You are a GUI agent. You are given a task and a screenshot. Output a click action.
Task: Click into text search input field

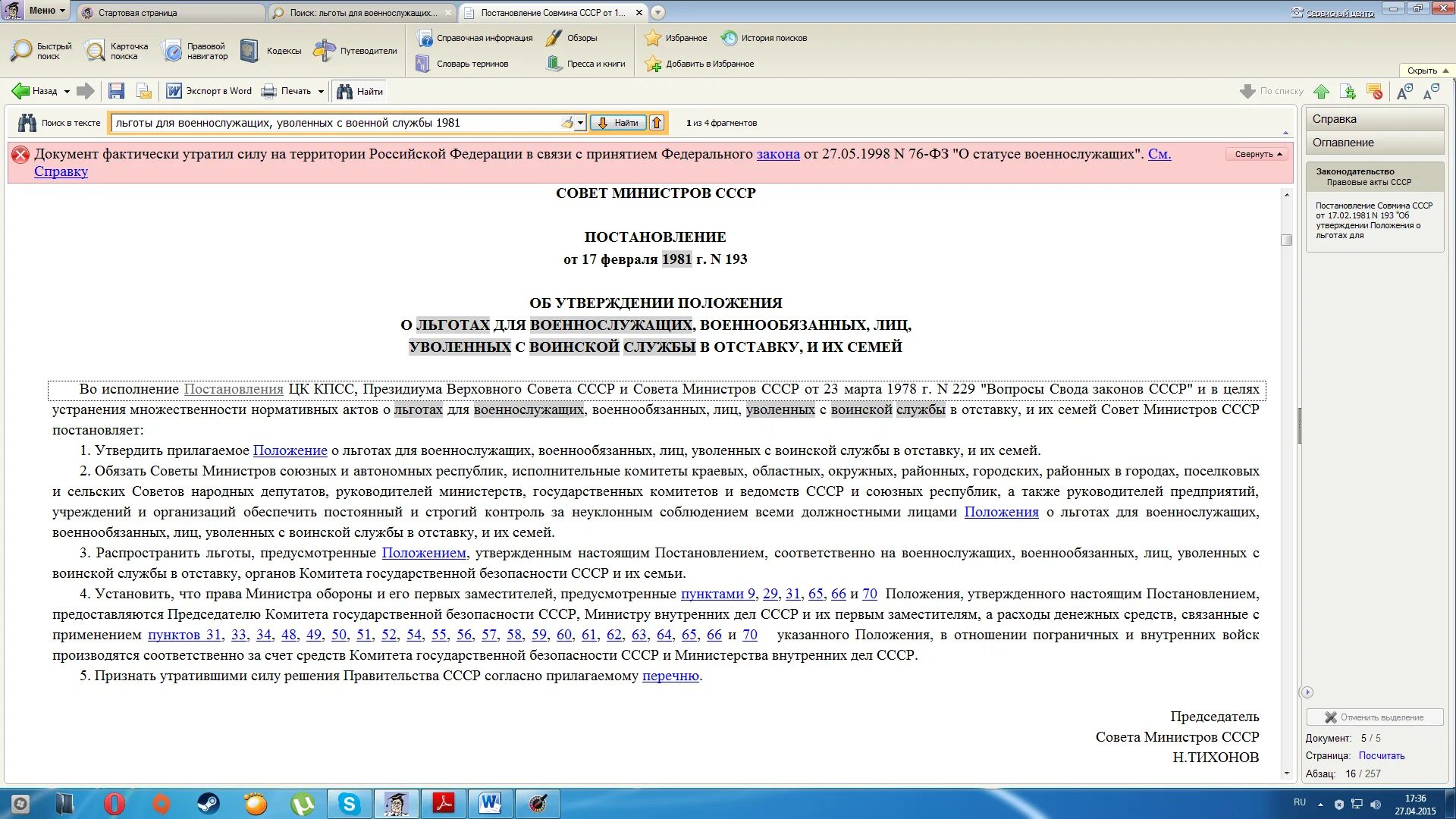tap(336, 123)
